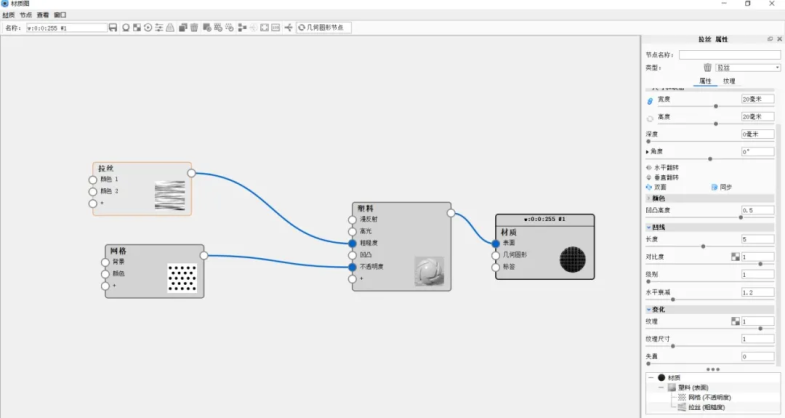This screenshot has height=418, width=785.
Task: Click the texture map icon next to 纹理
Action: (x=734, y=321)
